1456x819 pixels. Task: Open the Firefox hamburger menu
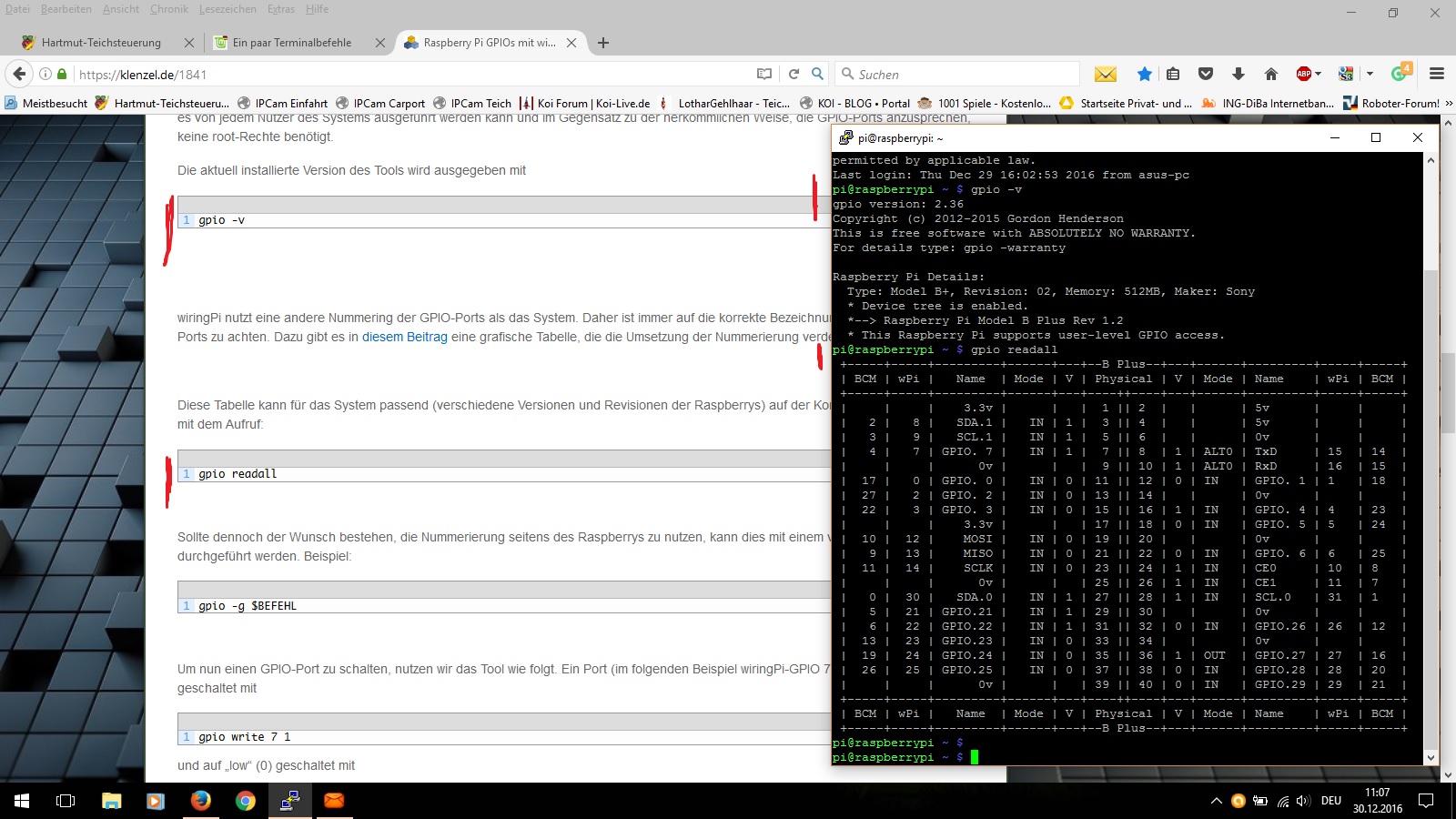1437,74
